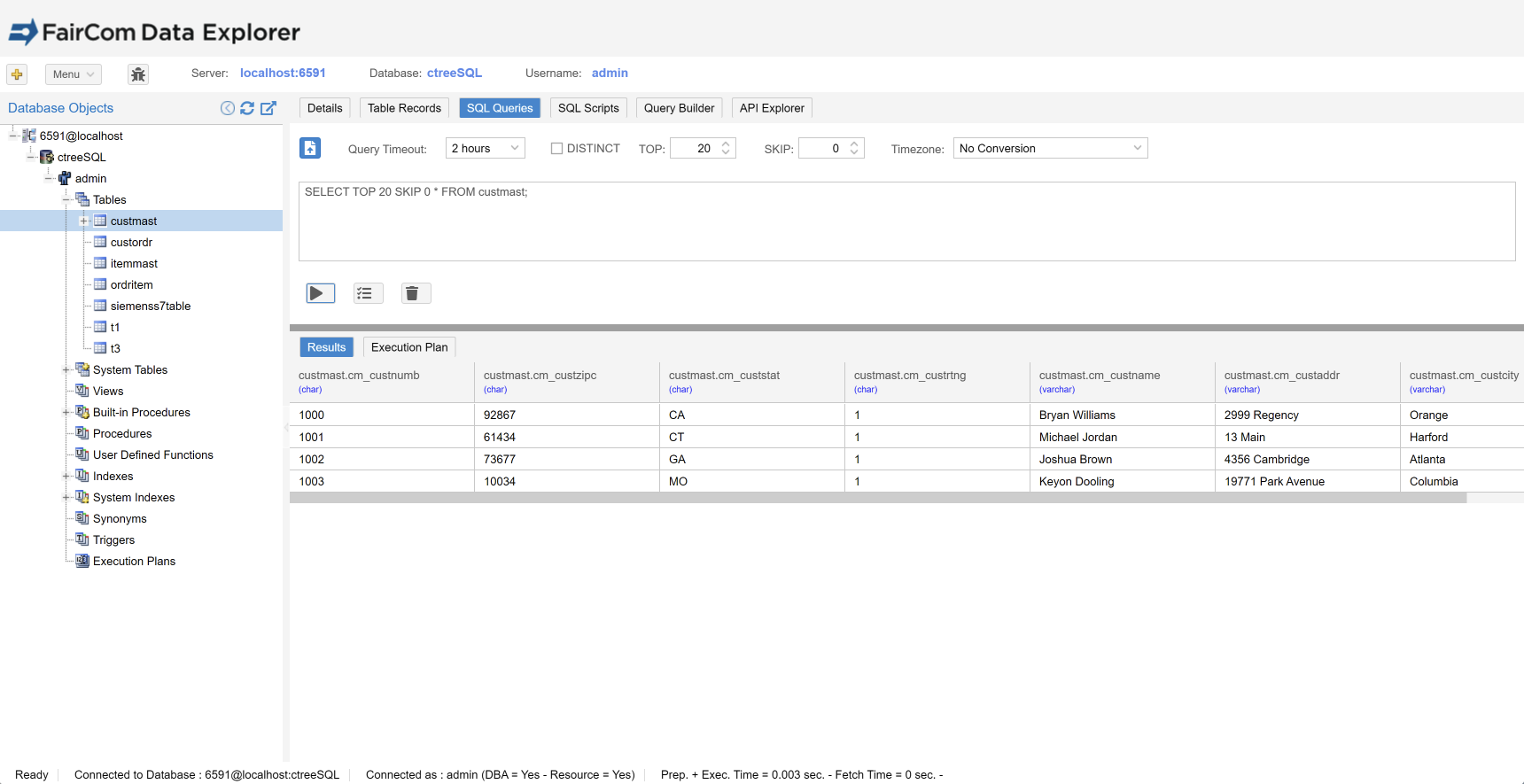Image resolution: width=1524 pixels, height=784 pixels.
Task: Expand the custmast table node
Action: pos(83,221)
